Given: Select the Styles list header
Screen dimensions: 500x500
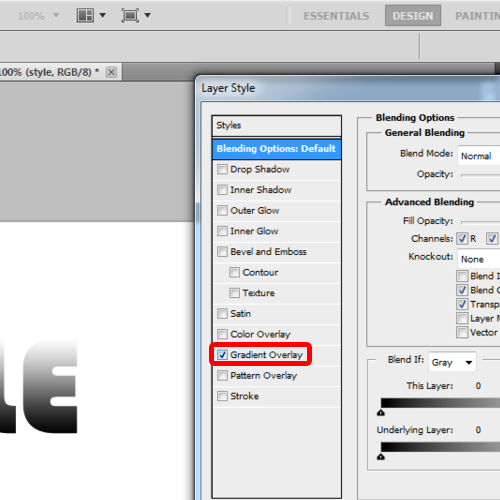Looking at the screenshot, I should coord(276,126).
